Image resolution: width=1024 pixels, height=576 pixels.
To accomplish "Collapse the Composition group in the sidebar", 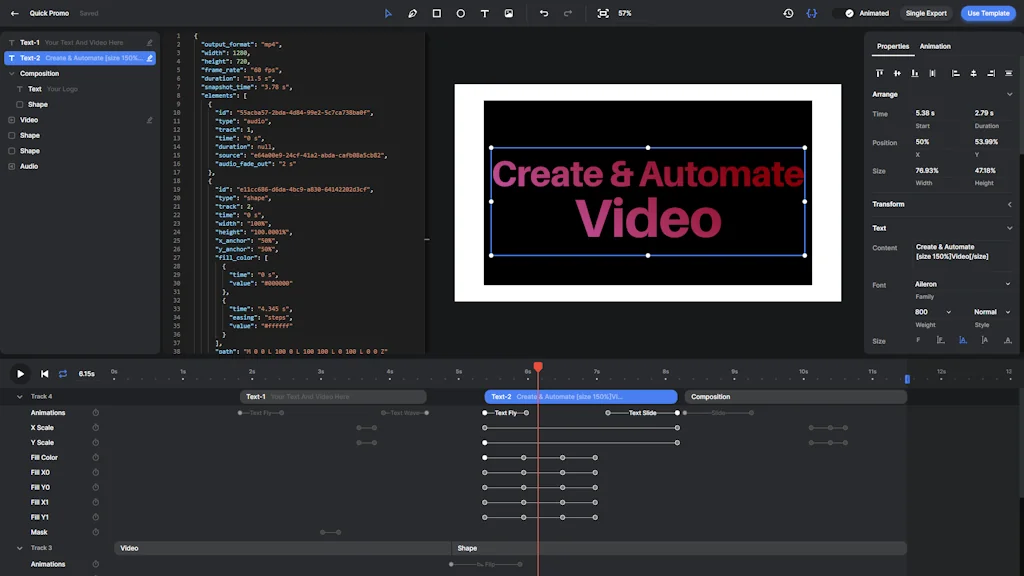I will 10,73.
